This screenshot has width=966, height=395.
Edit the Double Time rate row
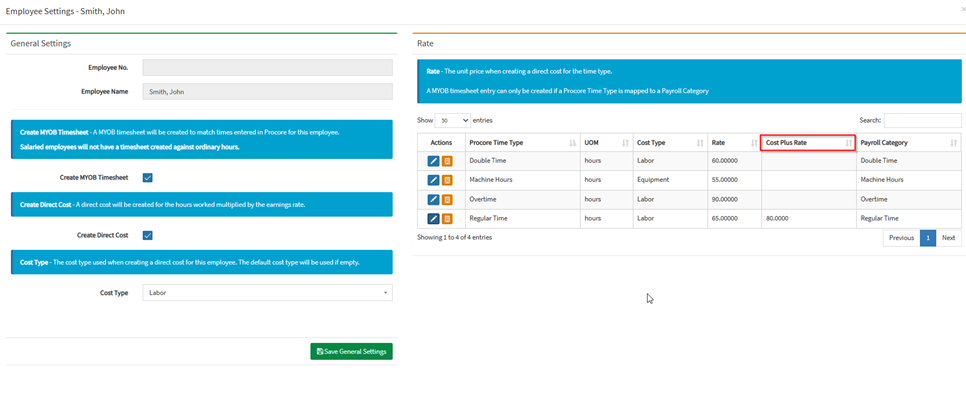point(433,161)
